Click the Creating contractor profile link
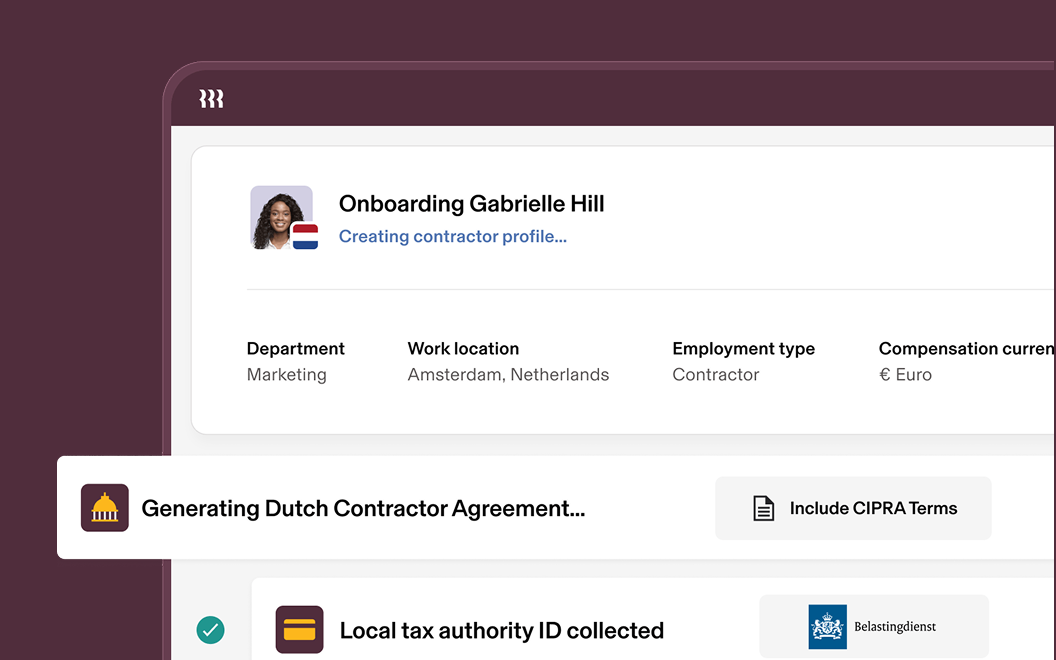Image resolution: width=1056 pixels, height=660 pixels. pos(452,236)
